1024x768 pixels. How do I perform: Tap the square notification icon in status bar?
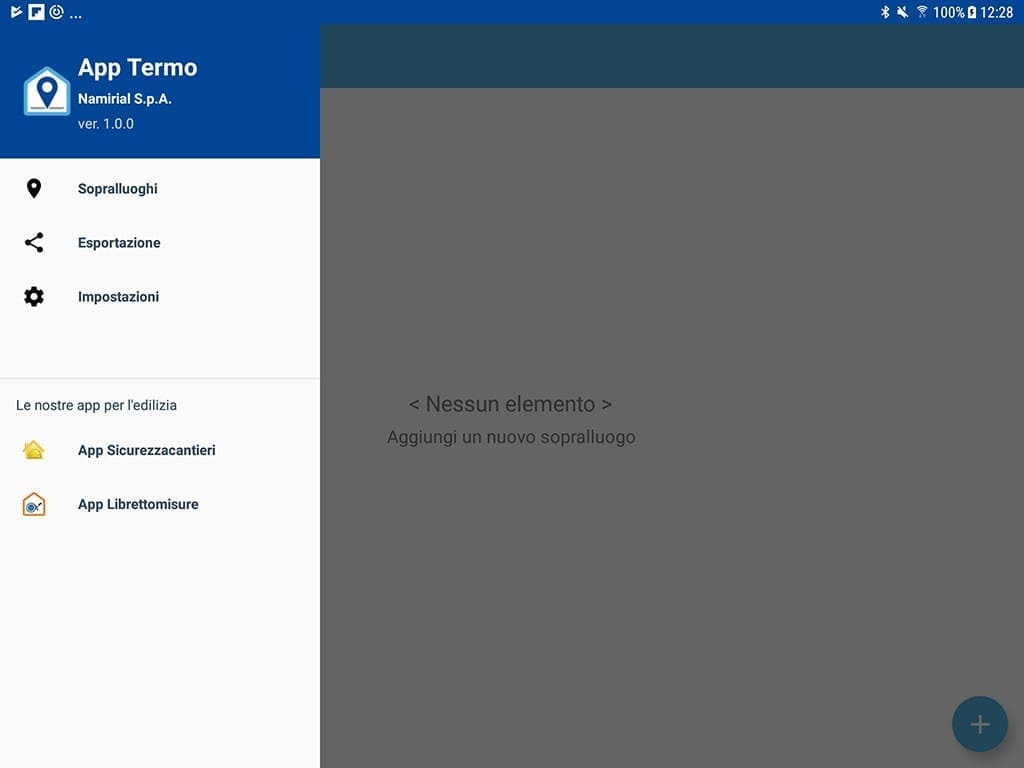pos(36,12)
